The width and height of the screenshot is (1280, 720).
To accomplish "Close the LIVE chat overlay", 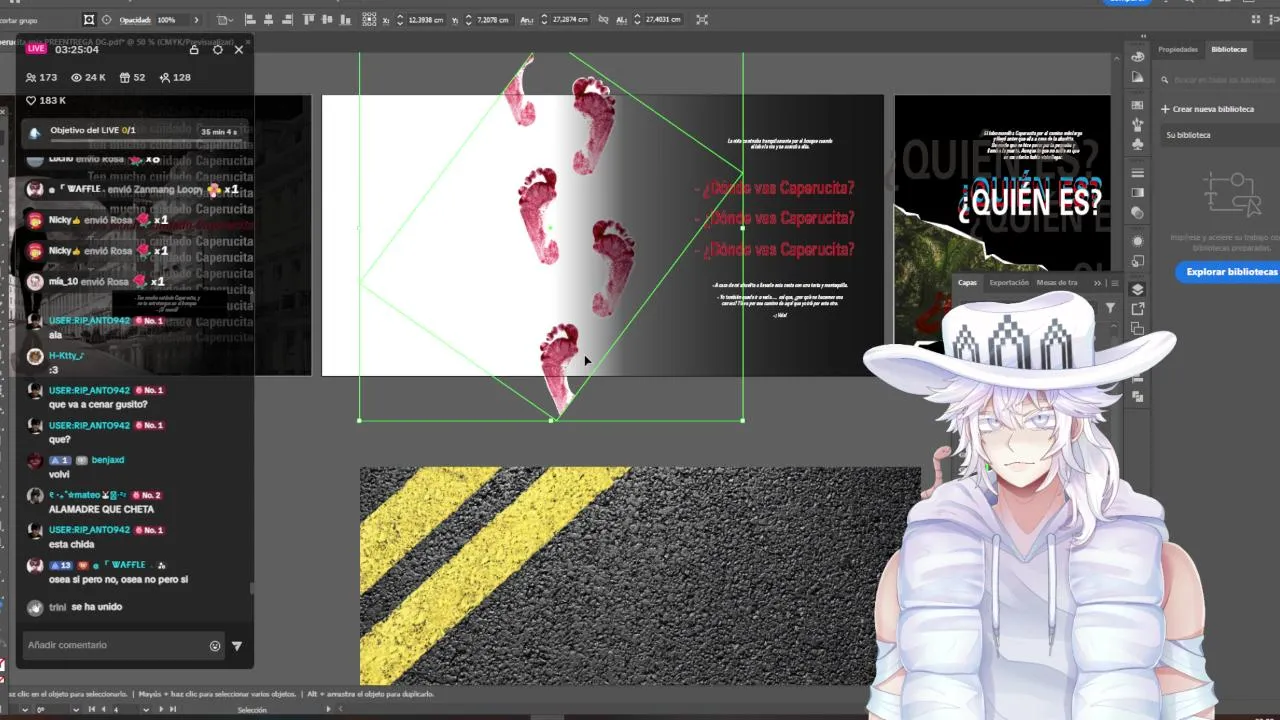I will coord(238,49).
